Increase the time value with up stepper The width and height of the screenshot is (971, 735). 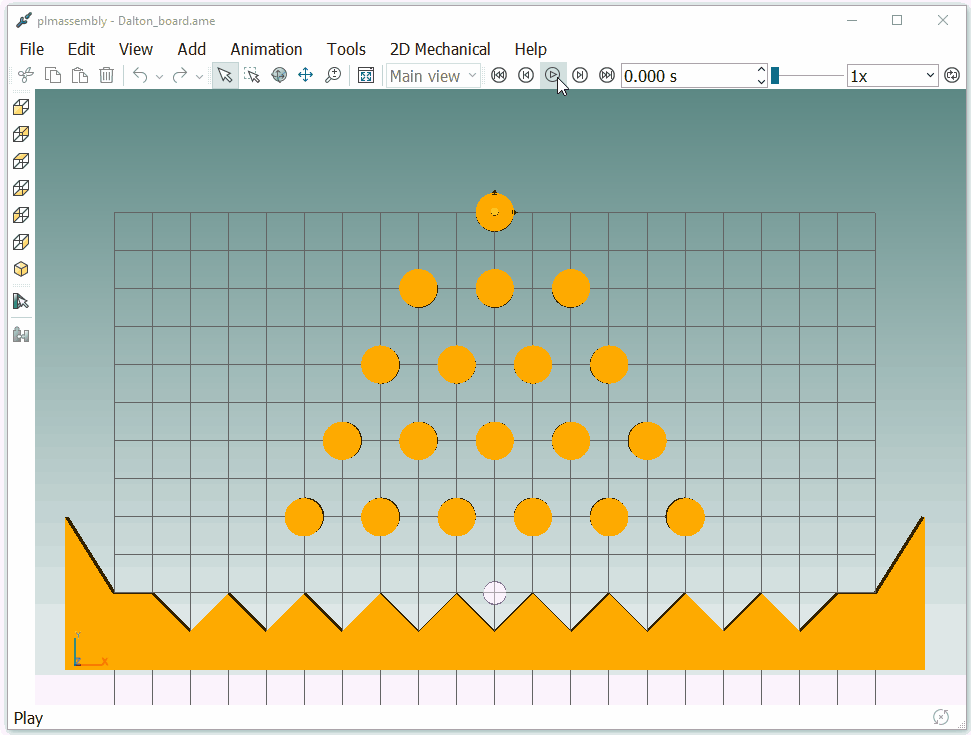[x=761, y=70]
